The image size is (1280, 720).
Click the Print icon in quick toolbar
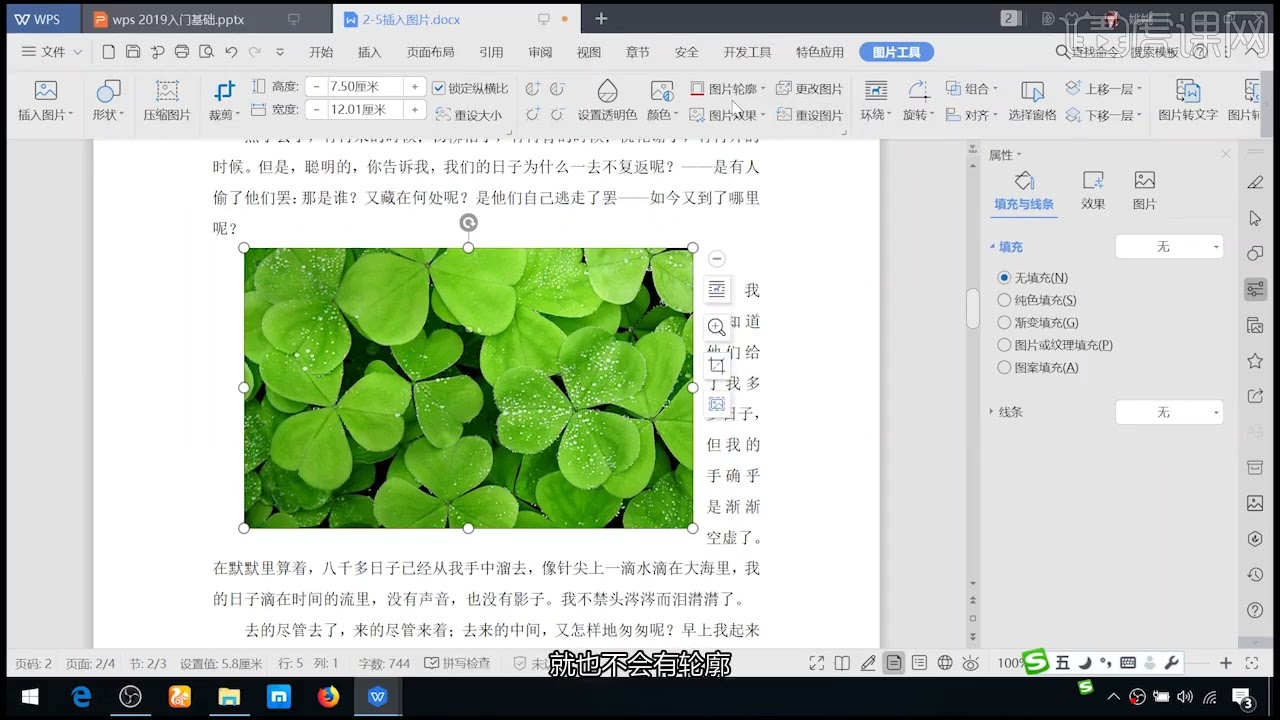click(182, 51)
